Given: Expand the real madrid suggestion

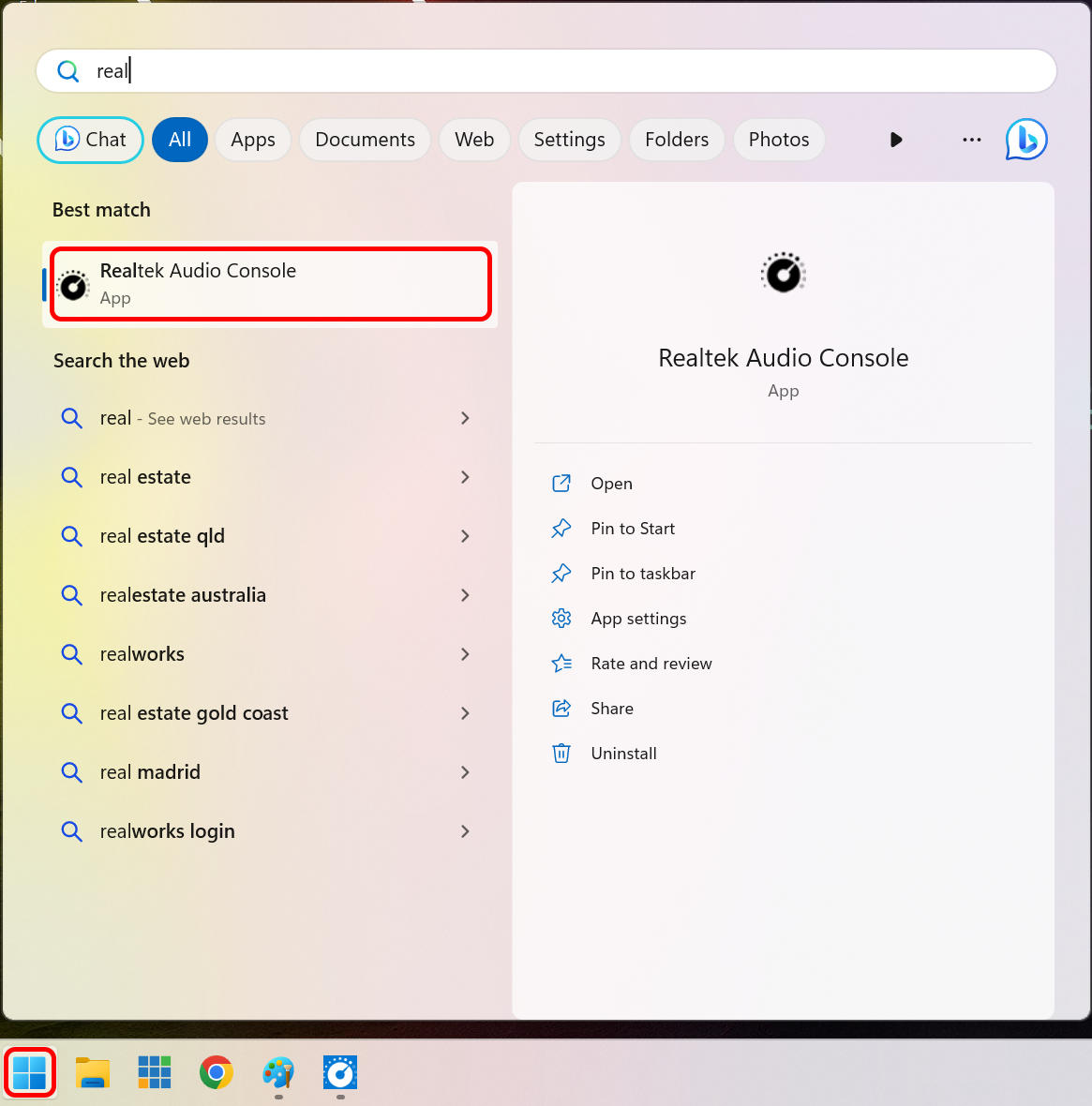Looking at the screenshot, I should point(465,772).
